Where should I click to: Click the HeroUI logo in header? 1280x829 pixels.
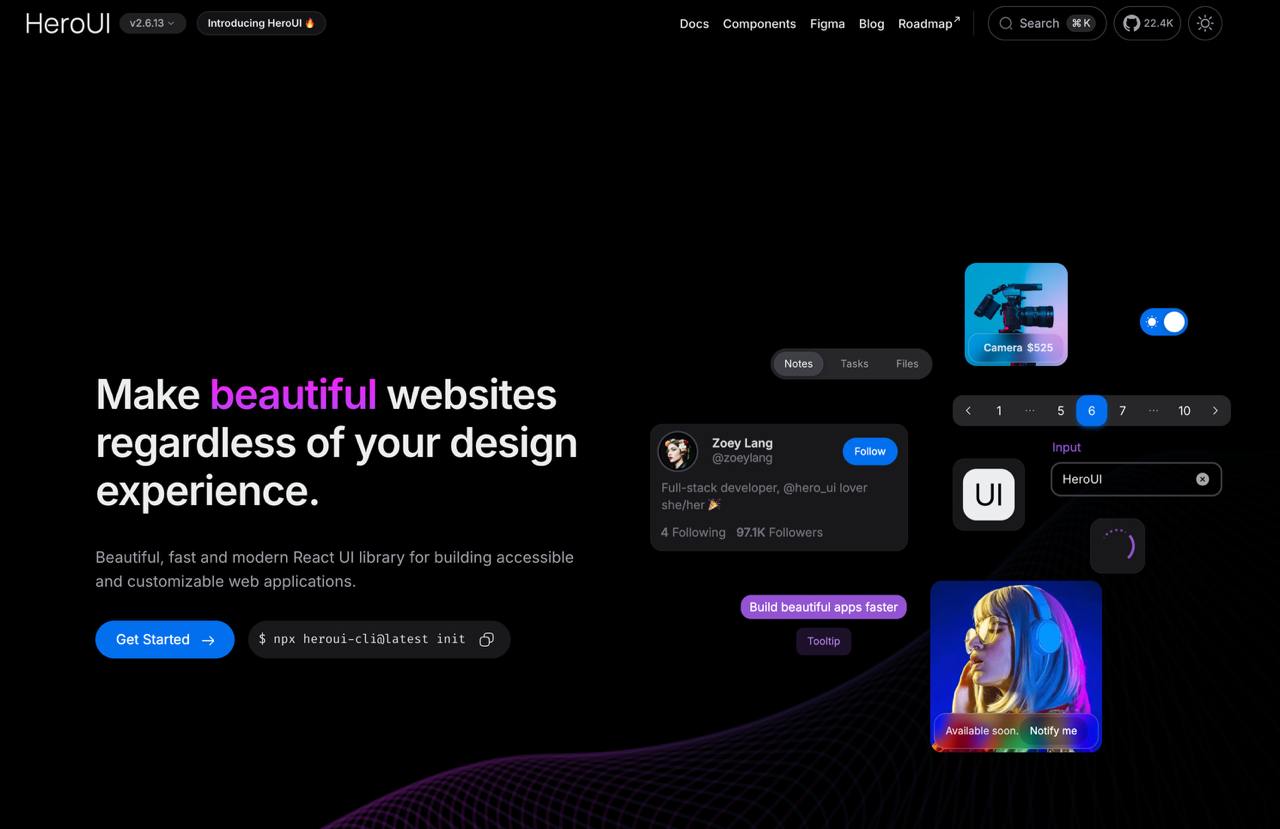(67, 23)
